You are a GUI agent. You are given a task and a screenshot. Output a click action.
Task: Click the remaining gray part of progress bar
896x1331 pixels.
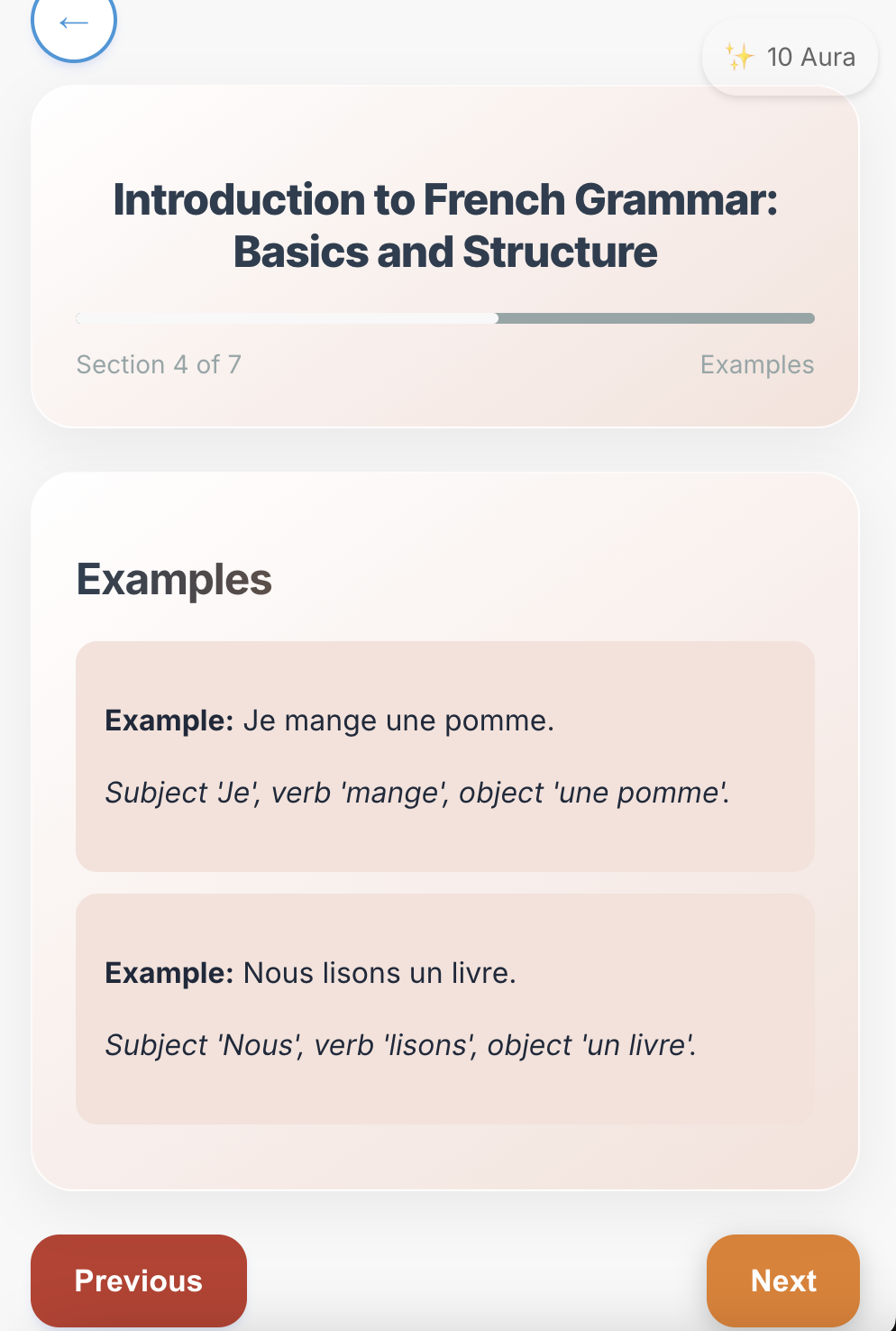point(655,318)
